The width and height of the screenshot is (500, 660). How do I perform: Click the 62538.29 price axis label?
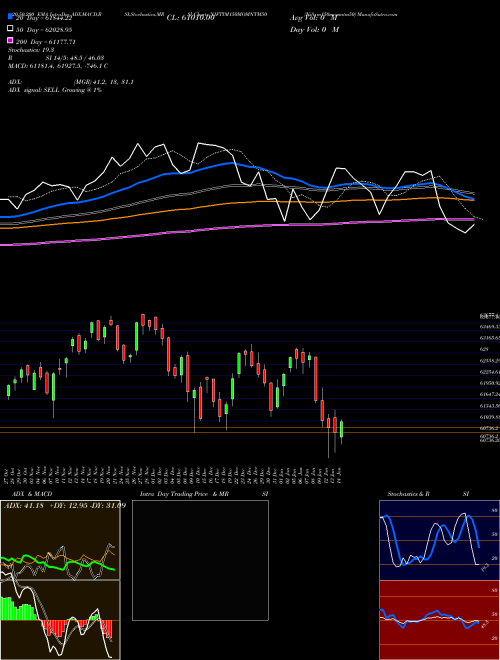(x=489, y=361)
